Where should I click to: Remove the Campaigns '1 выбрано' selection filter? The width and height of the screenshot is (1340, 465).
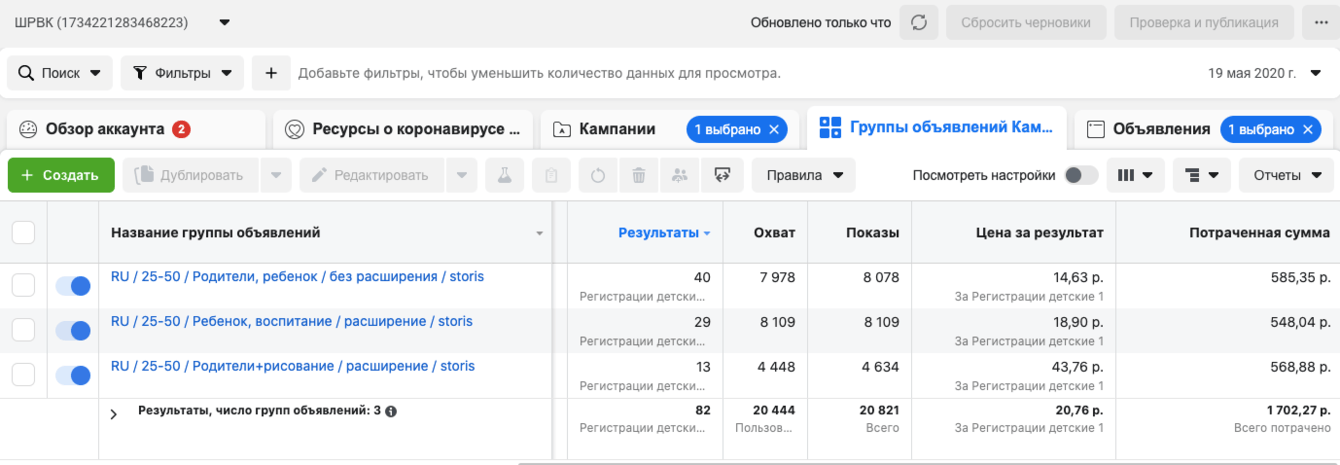click(x=773, y=129)
